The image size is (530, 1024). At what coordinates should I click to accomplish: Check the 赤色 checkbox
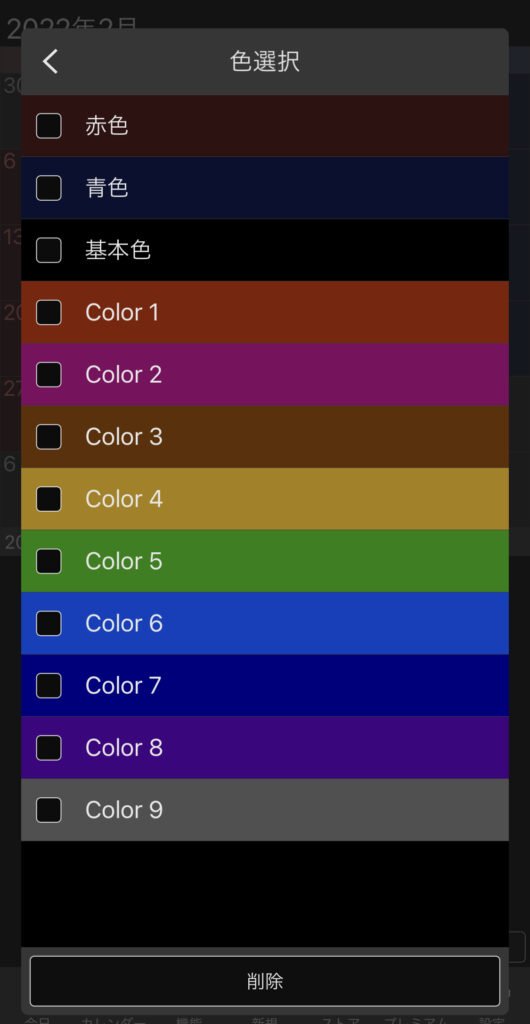49,125
